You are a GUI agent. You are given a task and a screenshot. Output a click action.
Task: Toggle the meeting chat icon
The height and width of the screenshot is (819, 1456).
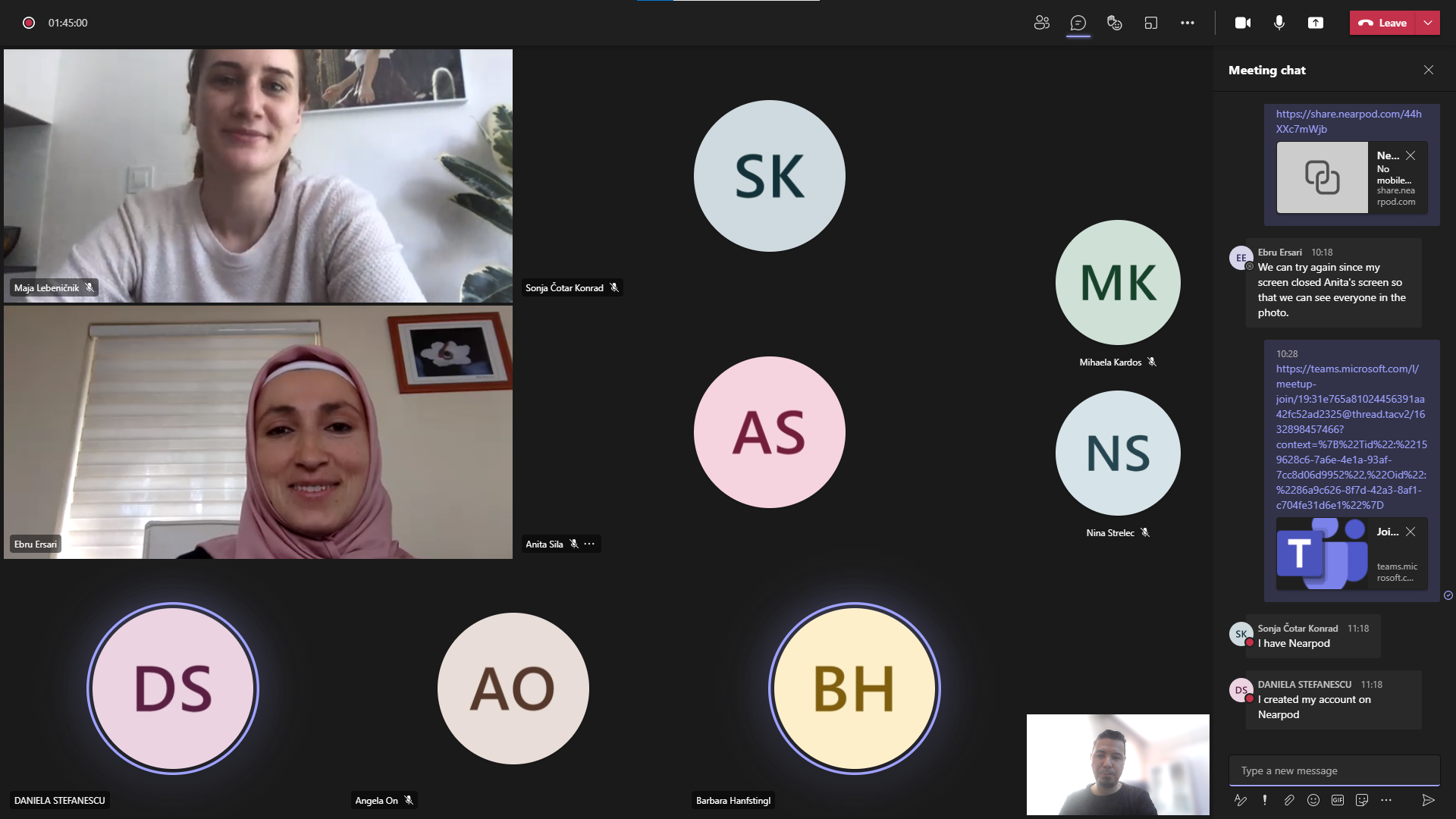point(1078,23)
